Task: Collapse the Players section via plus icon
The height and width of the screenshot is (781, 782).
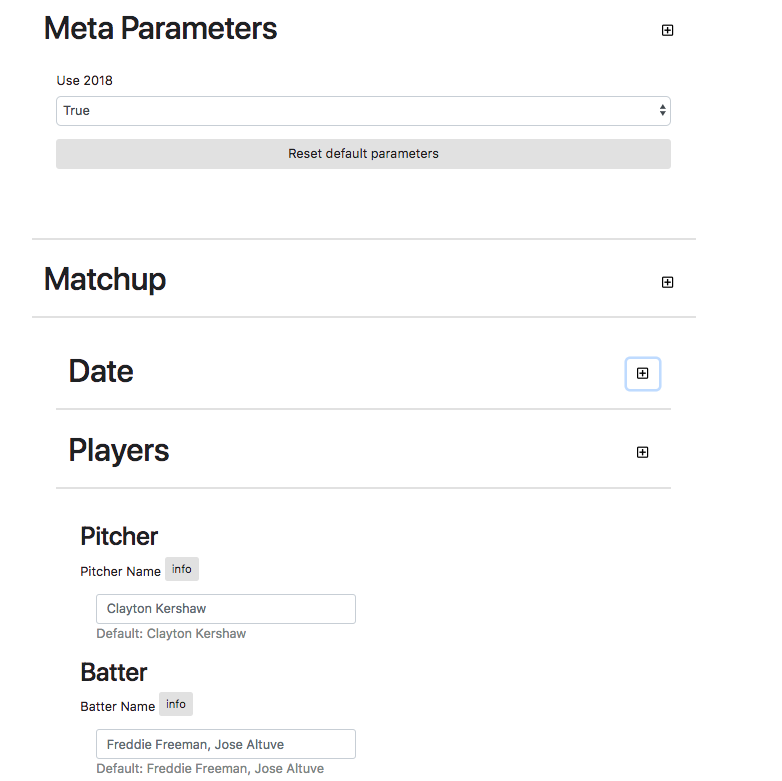Action: [x=642, y=452]
